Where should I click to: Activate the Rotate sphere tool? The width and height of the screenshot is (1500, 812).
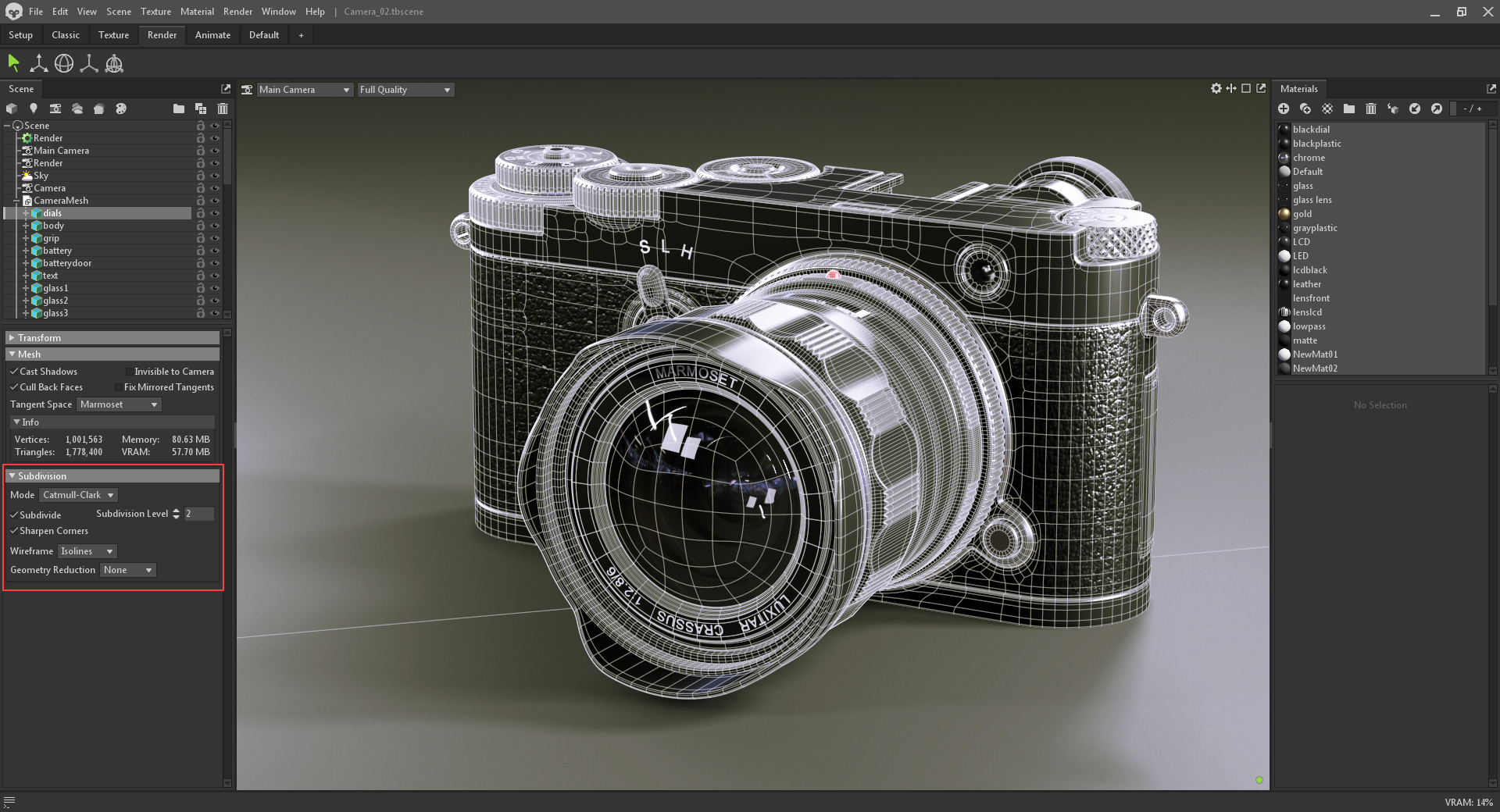click(x=64, y=63)
